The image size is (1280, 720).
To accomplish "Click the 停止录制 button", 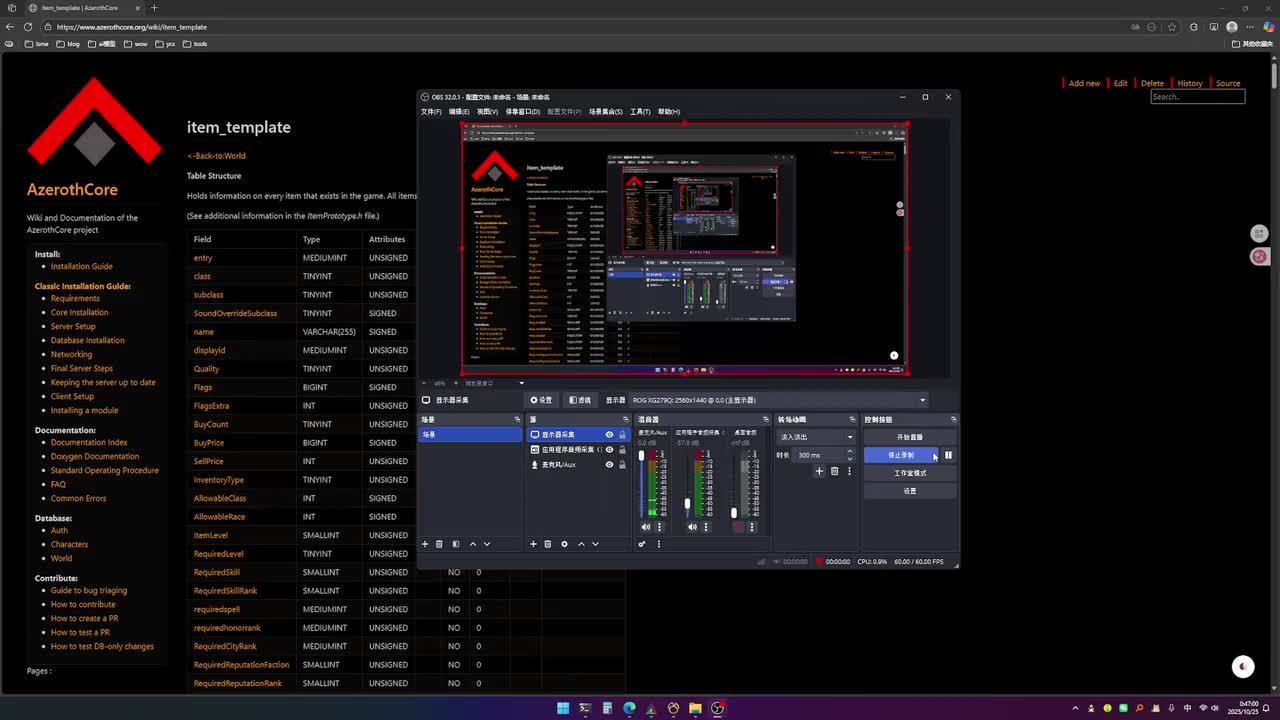I will [900, 455].
